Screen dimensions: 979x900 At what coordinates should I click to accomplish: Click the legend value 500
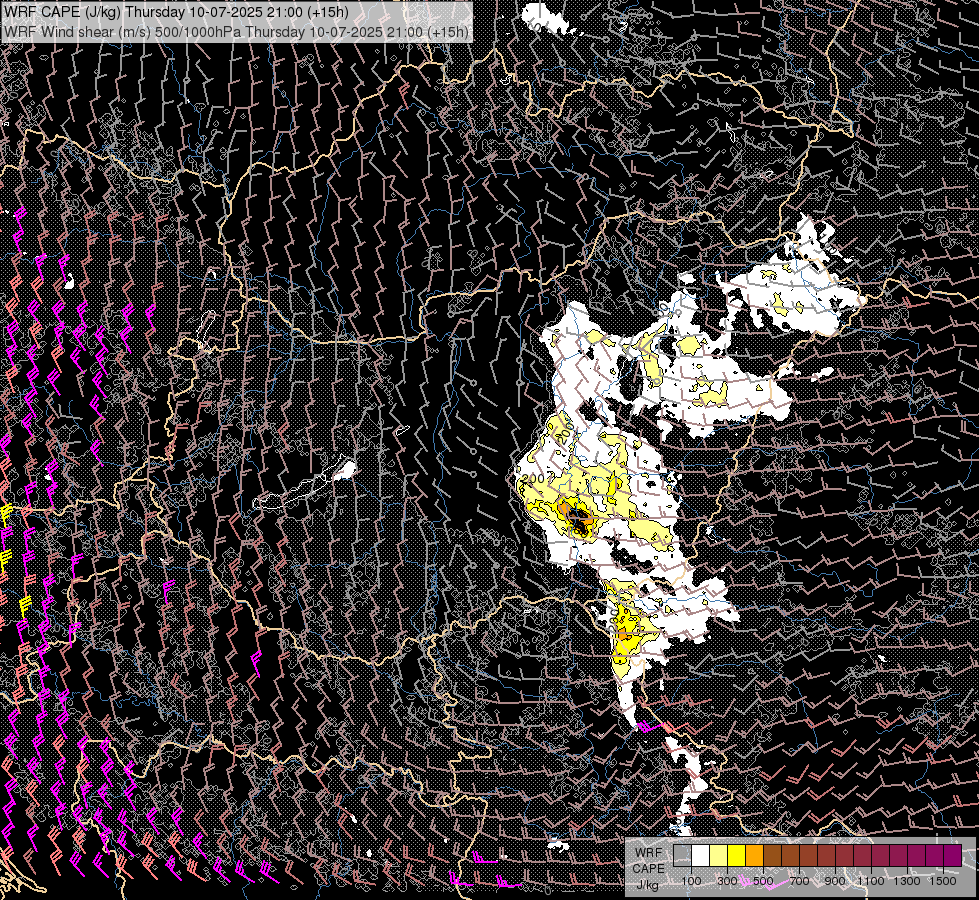pos(764,881)
